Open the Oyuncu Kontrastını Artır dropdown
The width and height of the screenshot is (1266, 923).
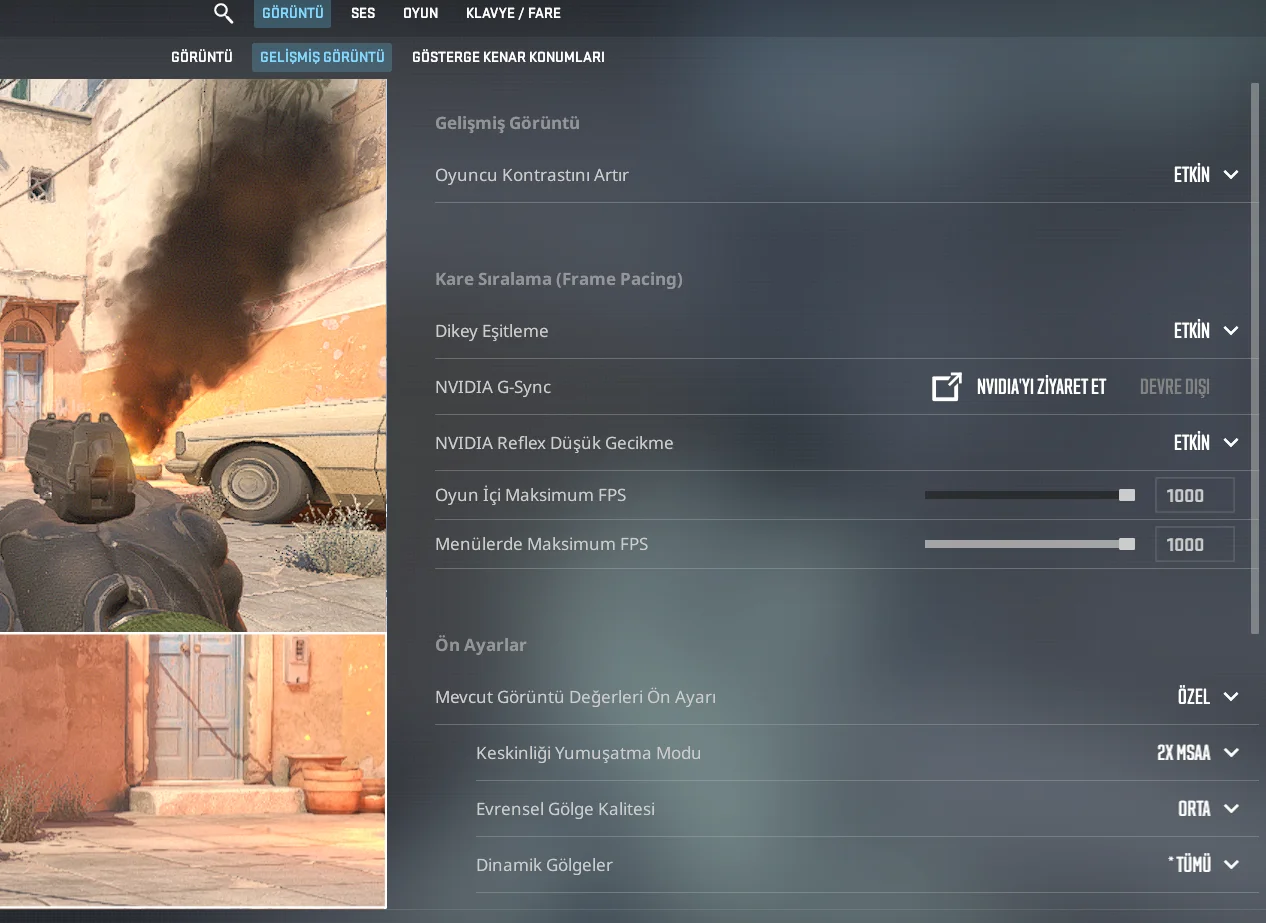tap(1206, 175)
